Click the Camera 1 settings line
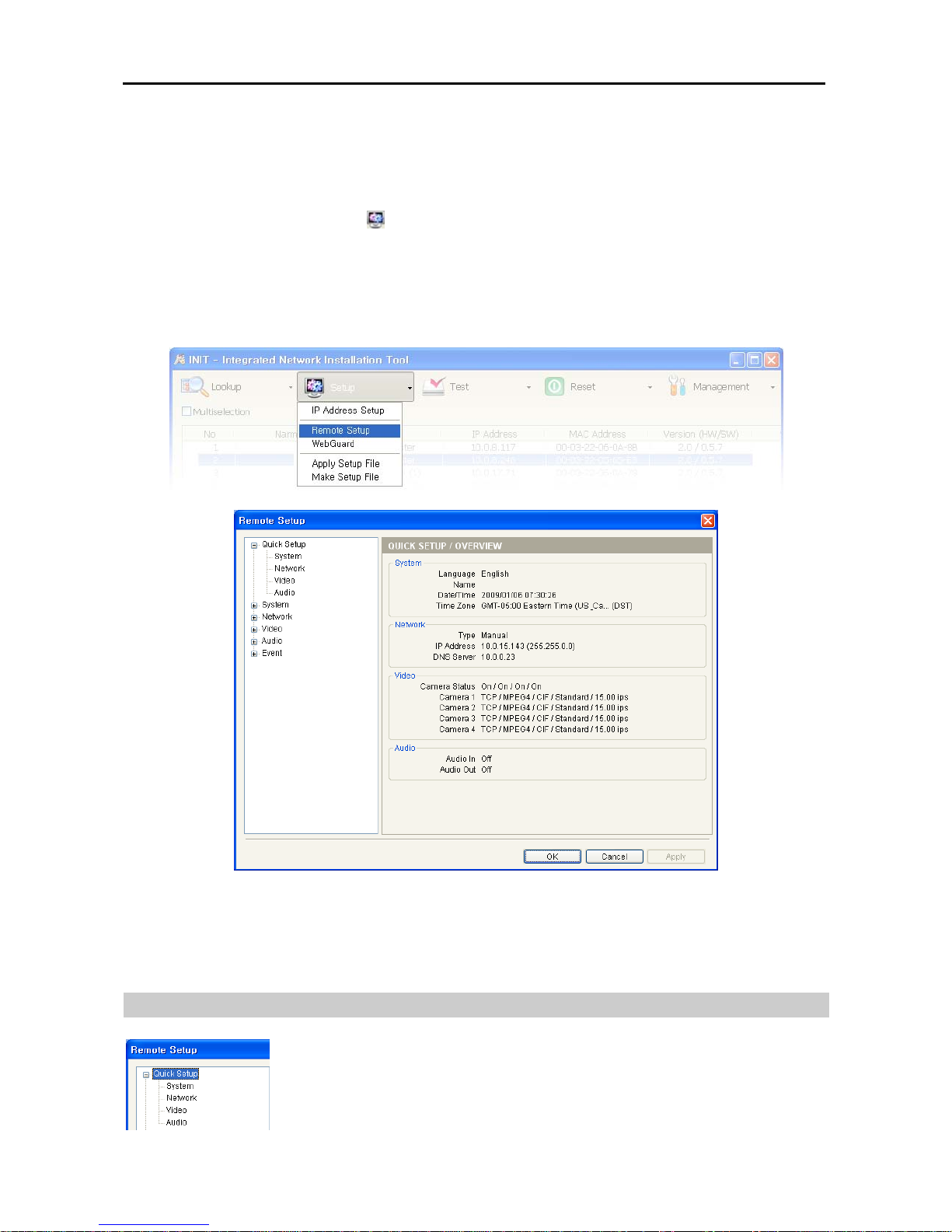Viewport: 952px width, 1232px height. [x=554, y=698]
